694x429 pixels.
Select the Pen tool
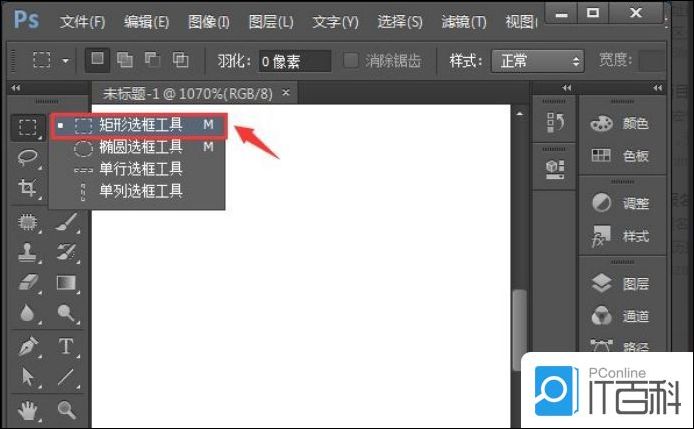(27, 347)
